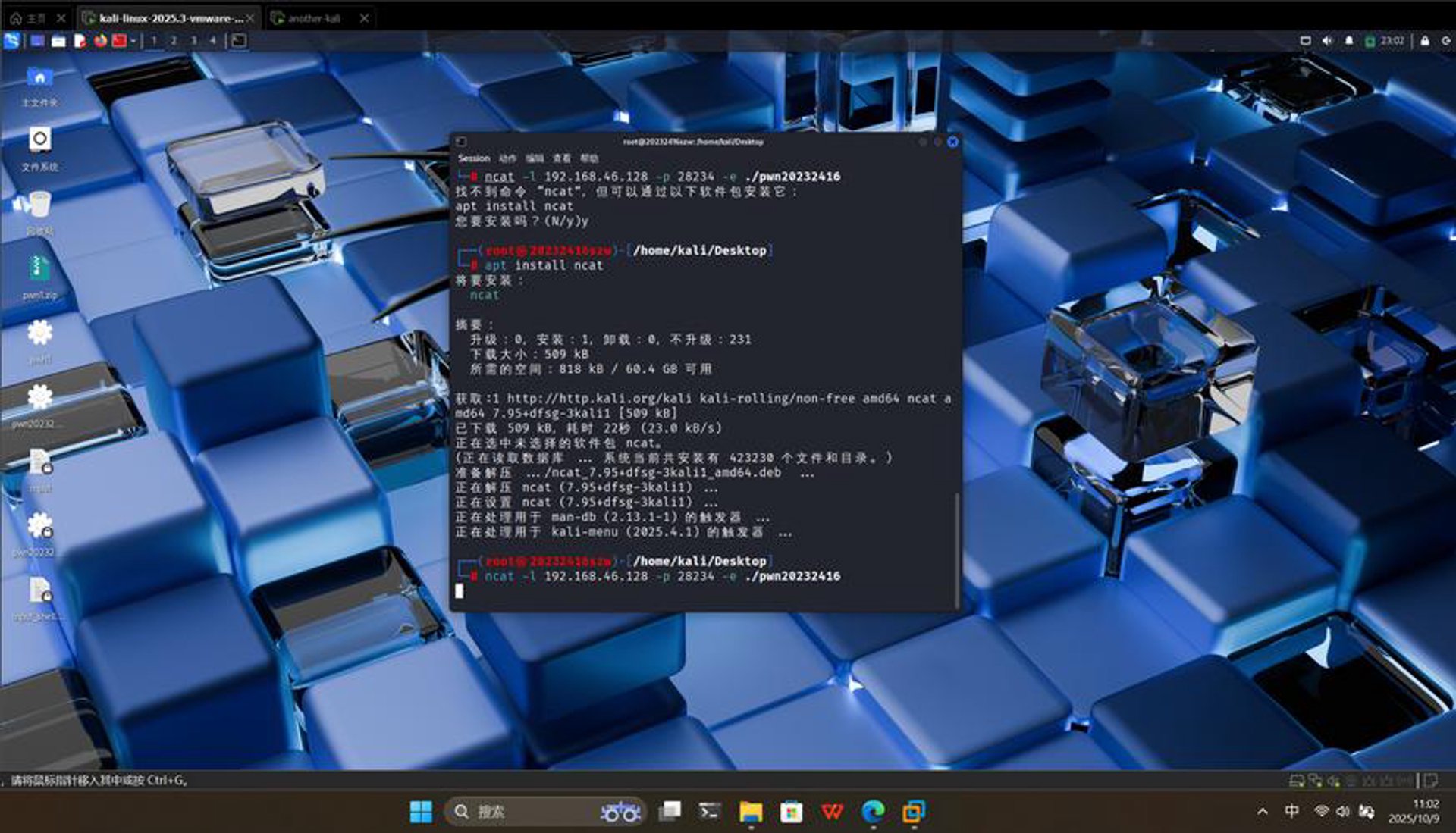Open the display icon in Kali panel tray
Screen dimensions: 1456x833
[1305, 41]
